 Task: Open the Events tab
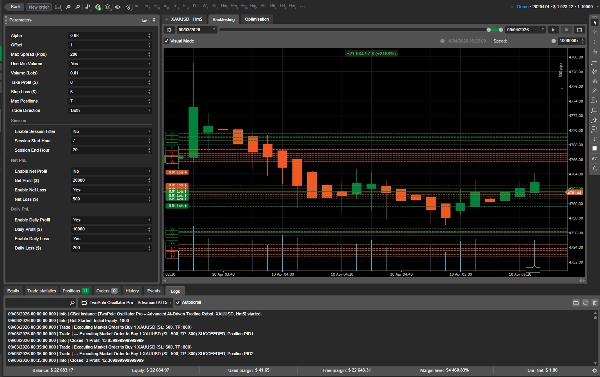click(153, 291)
